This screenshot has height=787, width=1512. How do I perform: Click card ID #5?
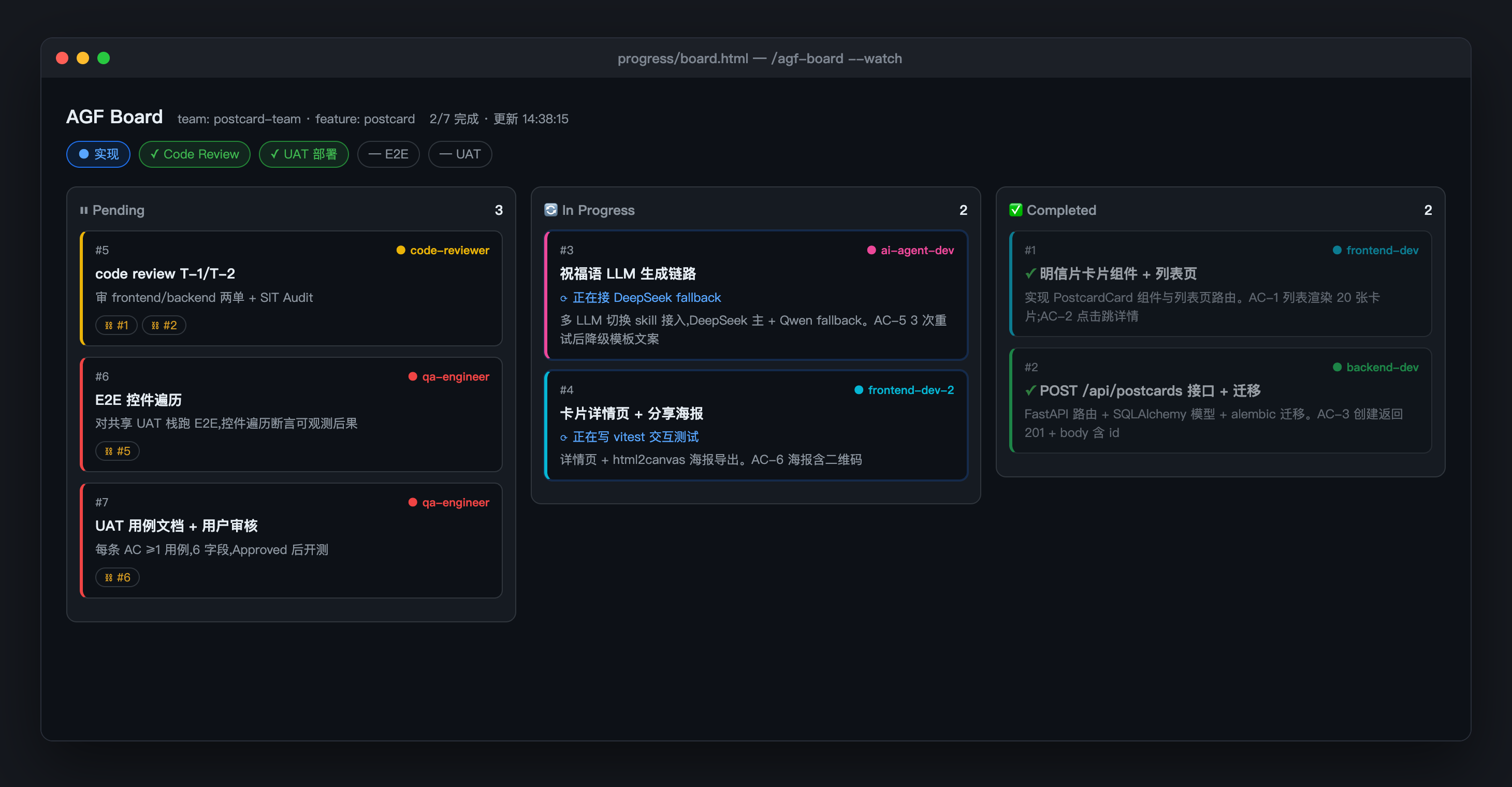[102, 250]
